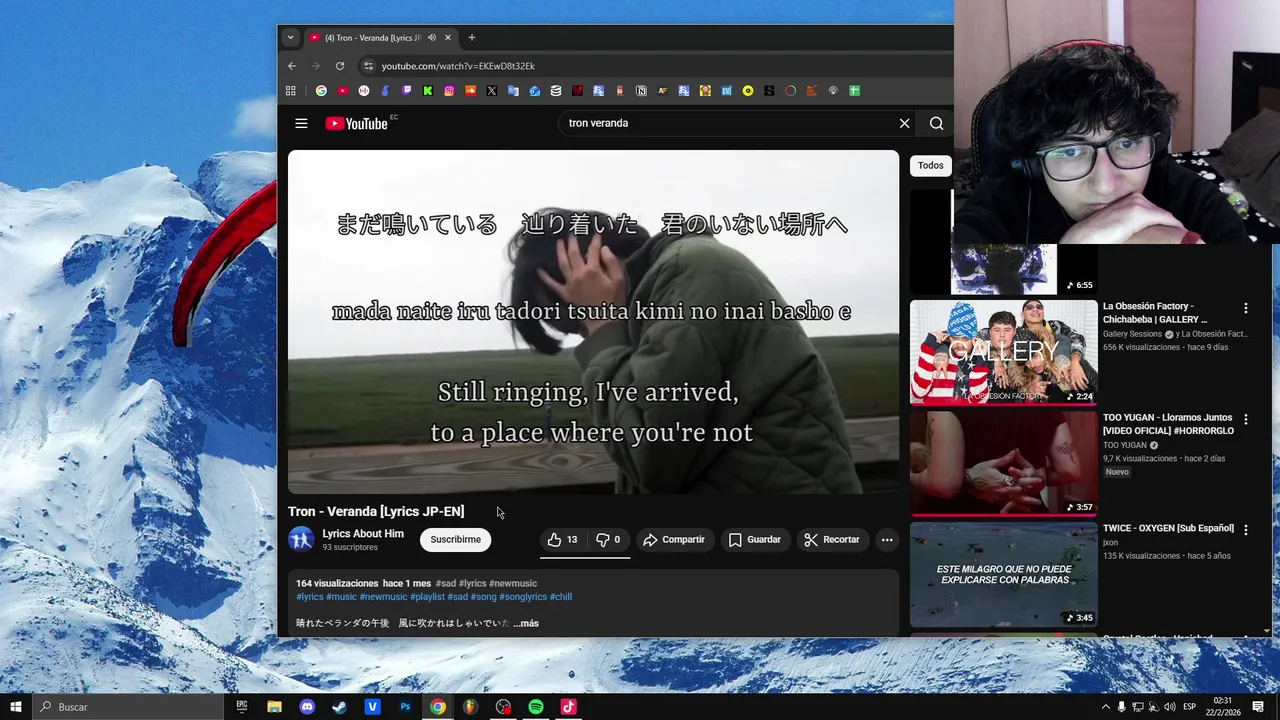Clip the video with Recortar

click(832, 540)
